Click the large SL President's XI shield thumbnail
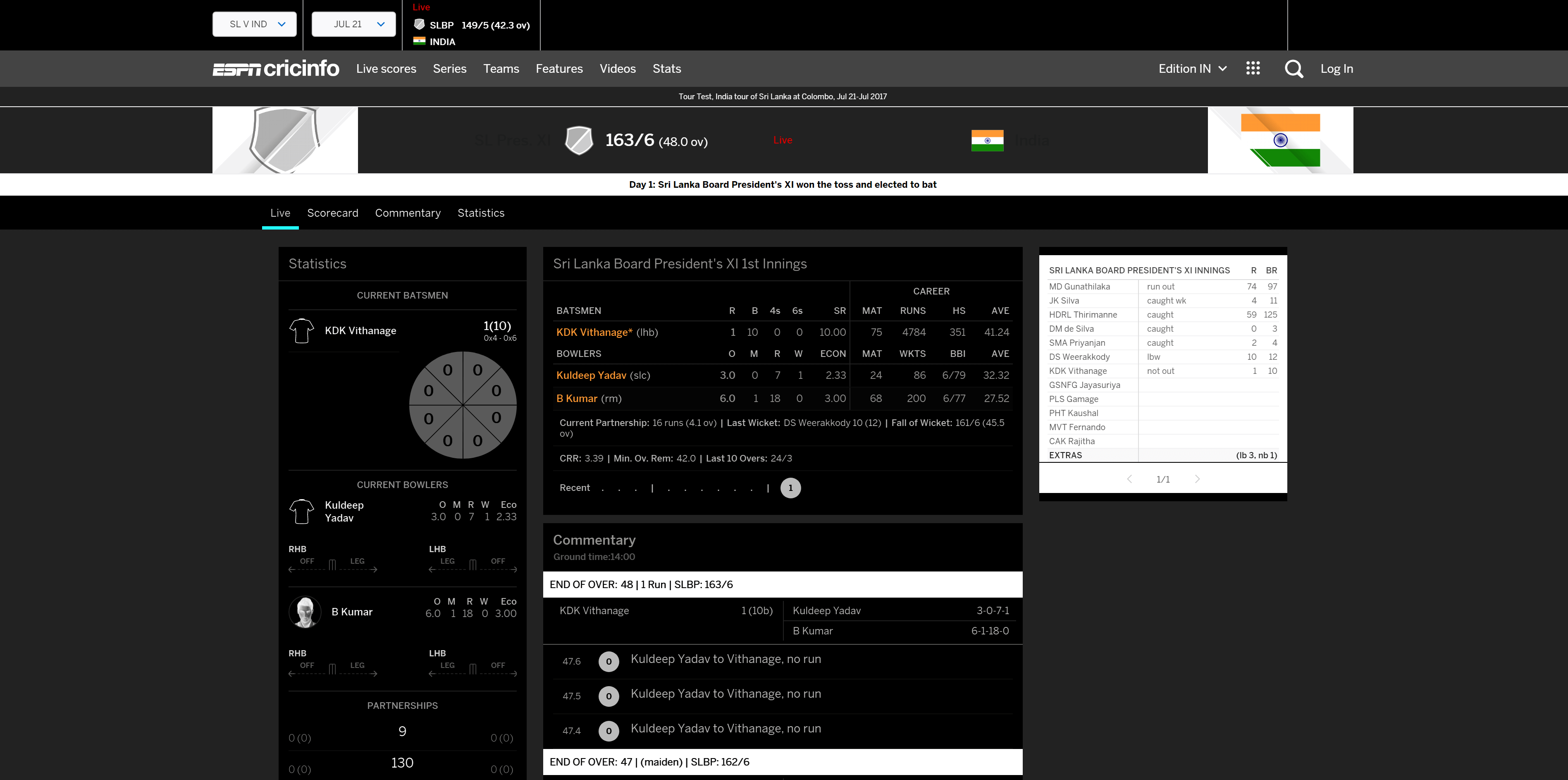Image resolution: width=1568 pixels, height=780 pixels. pyautogui.click(x=285, y=140)
